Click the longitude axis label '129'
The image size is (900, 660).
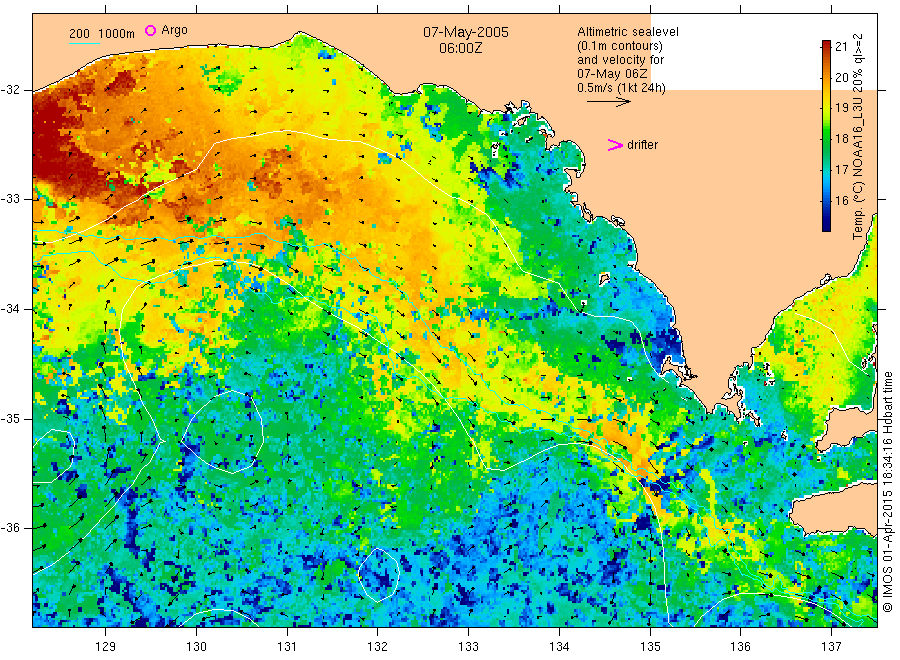[x=106, y=647]
